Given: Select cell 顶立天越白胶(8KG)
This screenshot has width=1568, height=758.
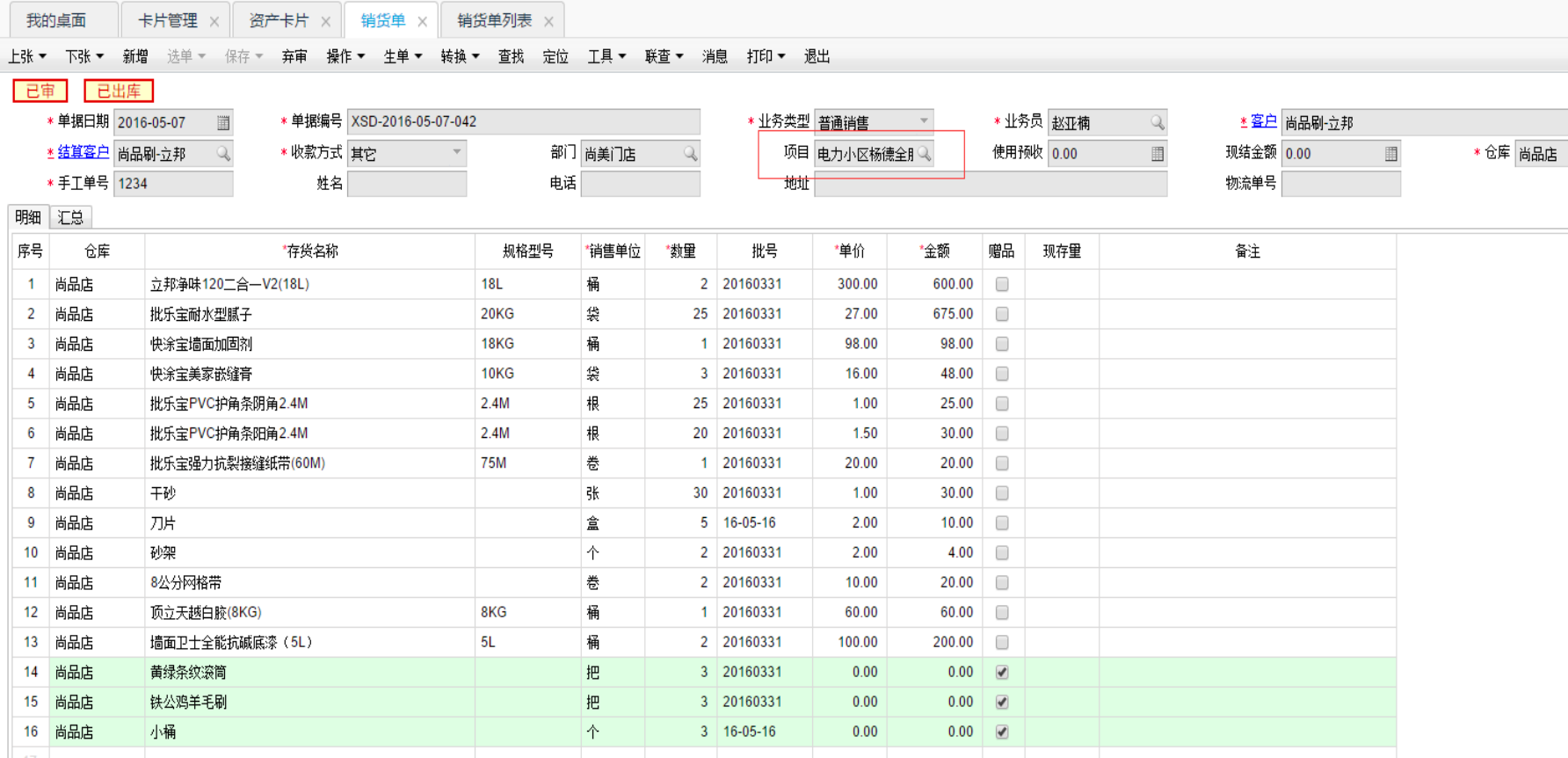Looking at the screenshot, I should point(310,613).
